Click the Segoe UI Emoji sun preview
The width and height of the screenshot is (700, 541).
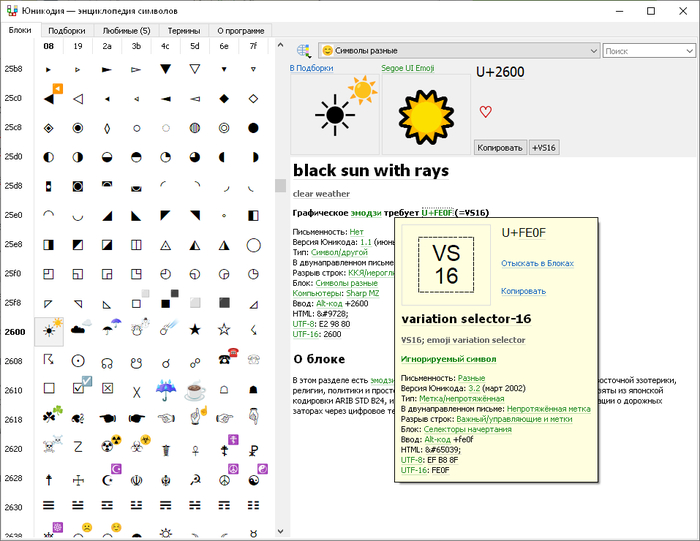426,114
